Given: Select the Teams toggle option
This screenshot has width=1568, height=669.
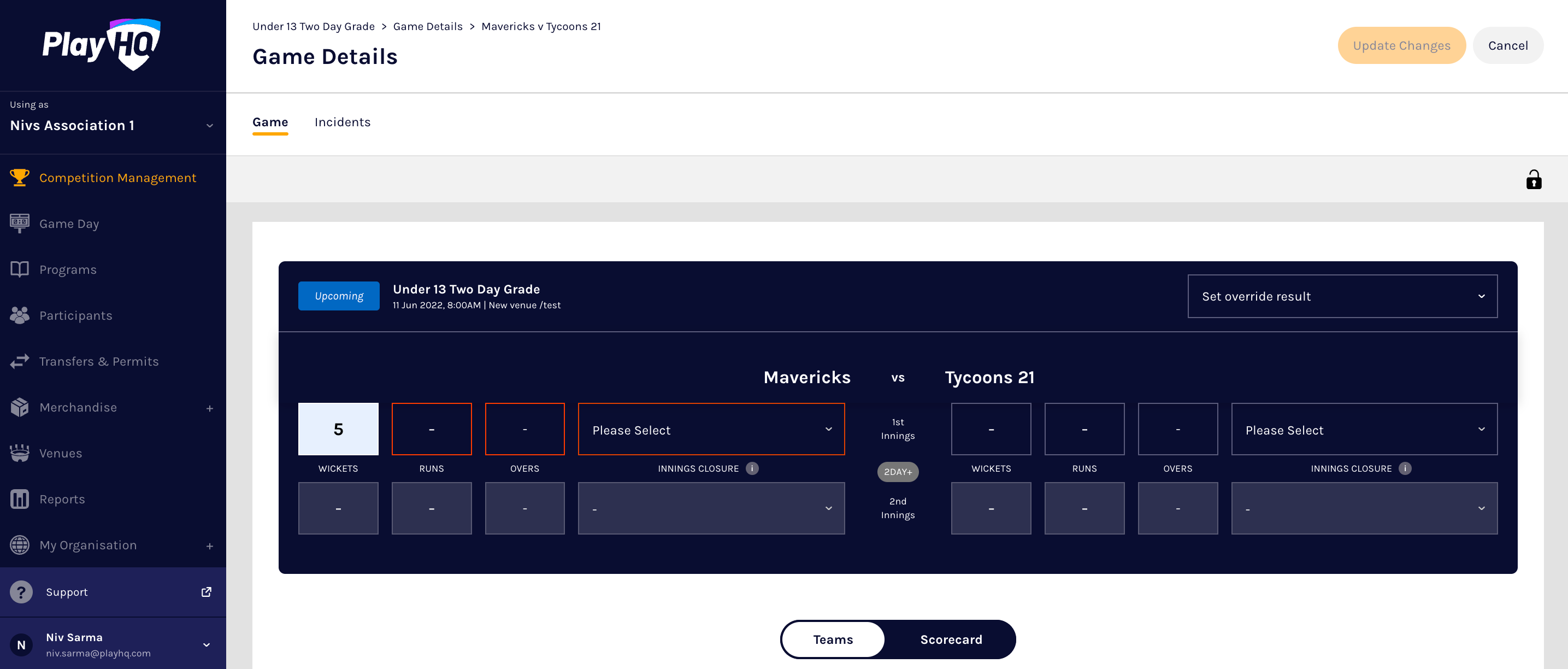Looking at the screenshot, I should 832,639.
